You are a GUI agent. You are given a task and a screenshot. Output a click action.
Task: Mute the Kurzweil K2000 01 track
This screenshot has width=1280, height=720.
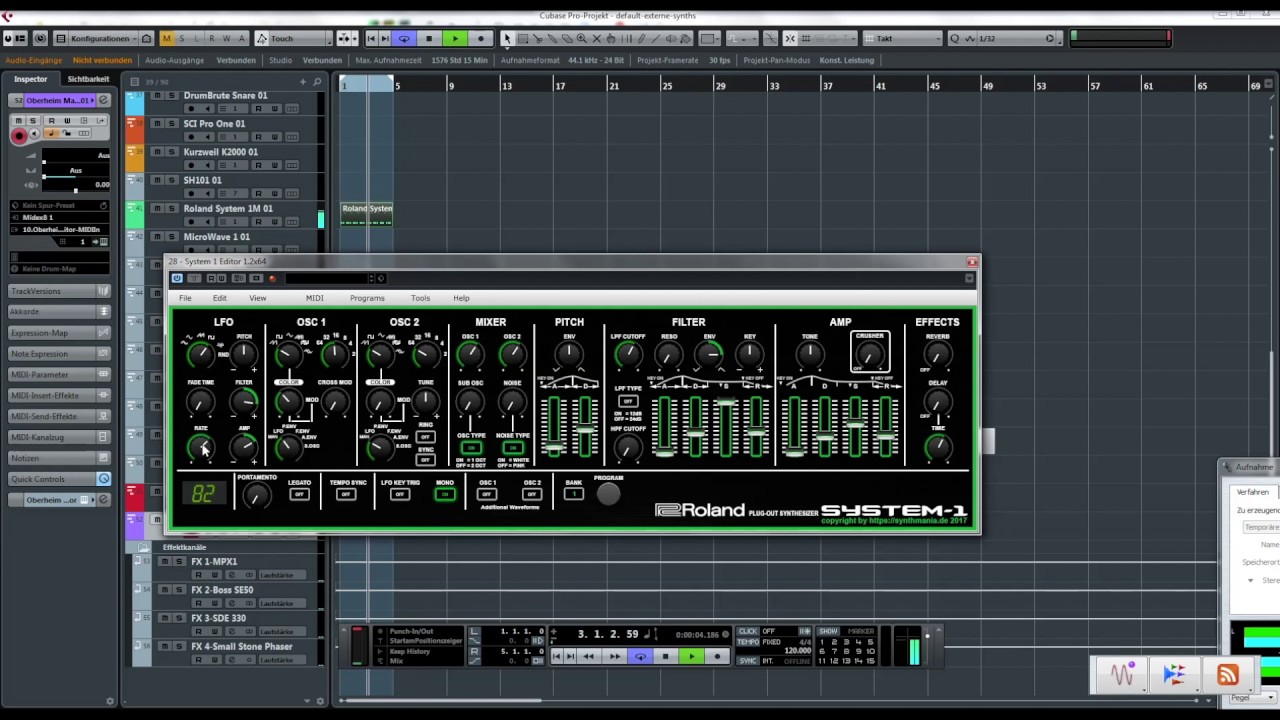[x=157, y=152]
